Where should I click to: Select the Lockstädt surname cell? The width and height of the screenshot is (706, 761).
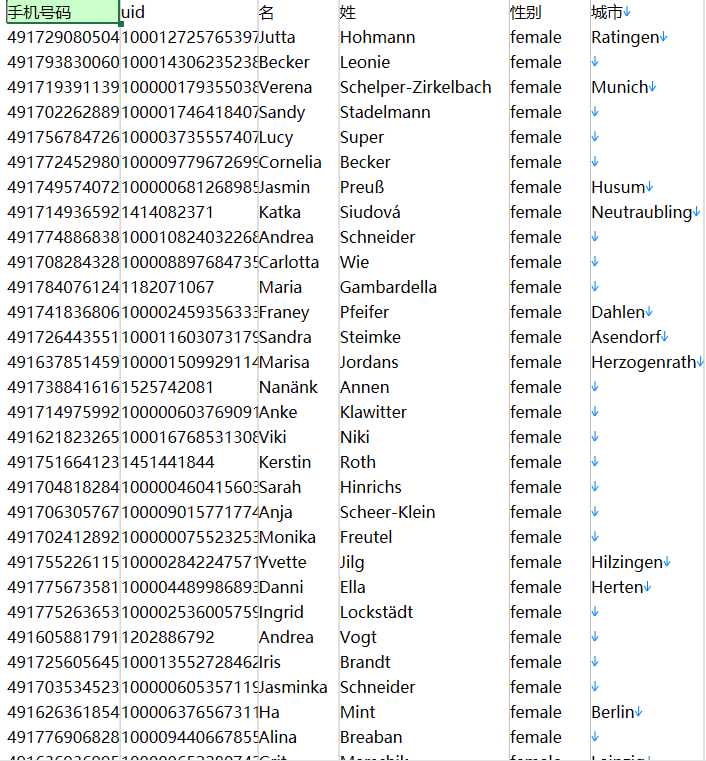424,612
